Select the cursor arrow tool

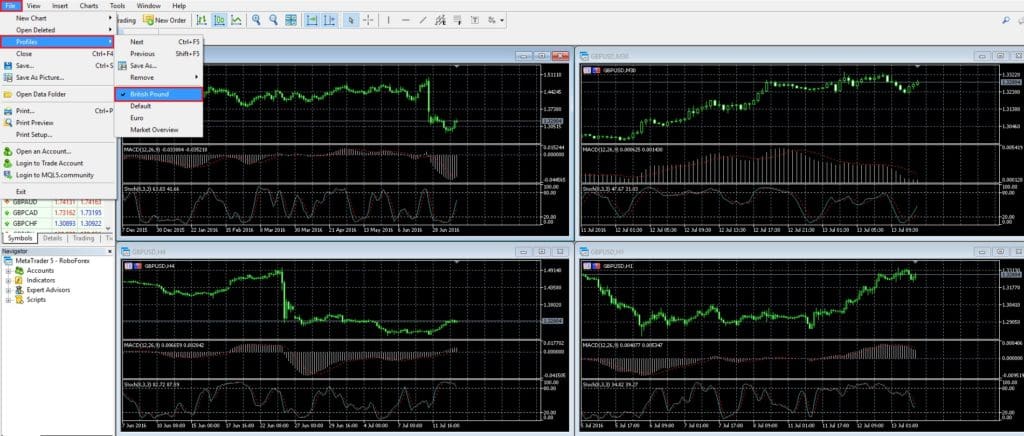351,20
